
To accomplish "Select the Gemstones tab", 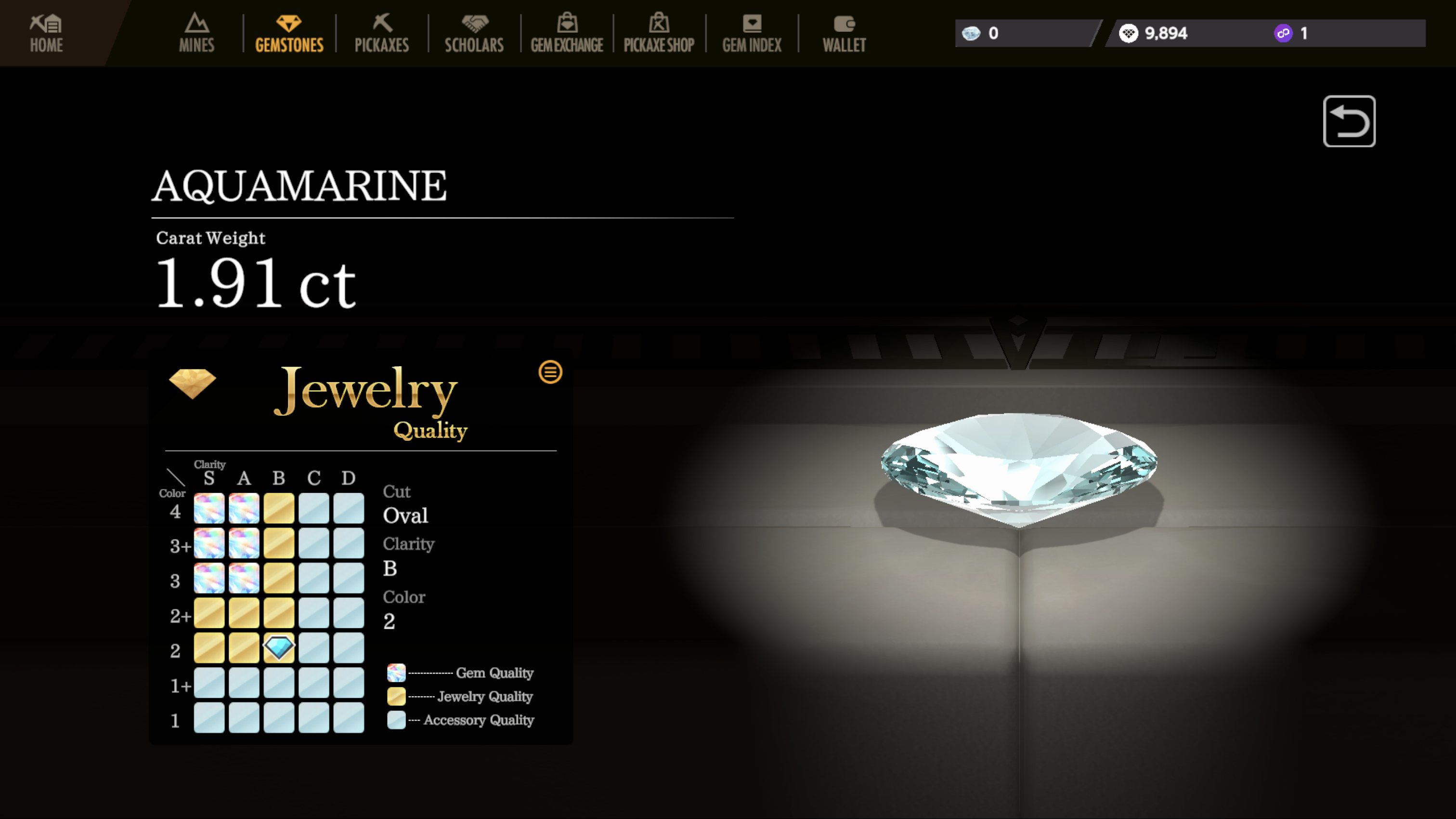I will [289, 34].
